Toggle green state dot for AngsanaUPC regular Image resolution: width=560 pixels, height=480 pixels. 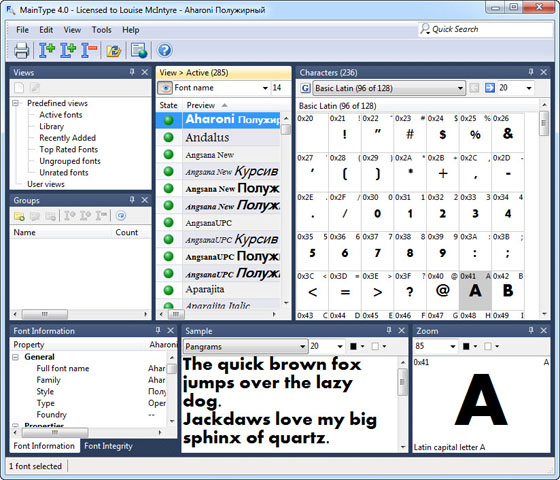pos(169,222)
